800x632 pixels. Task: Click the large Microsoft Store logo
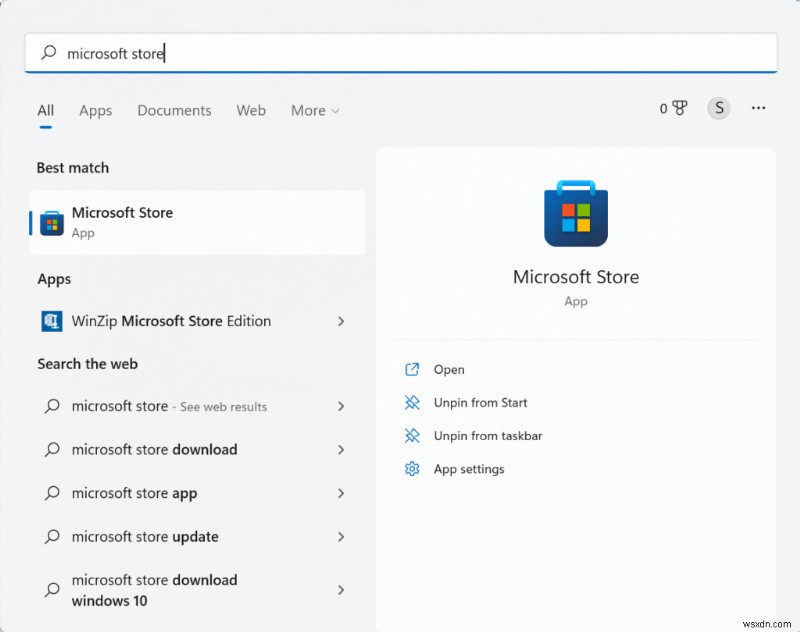(576, 213)
